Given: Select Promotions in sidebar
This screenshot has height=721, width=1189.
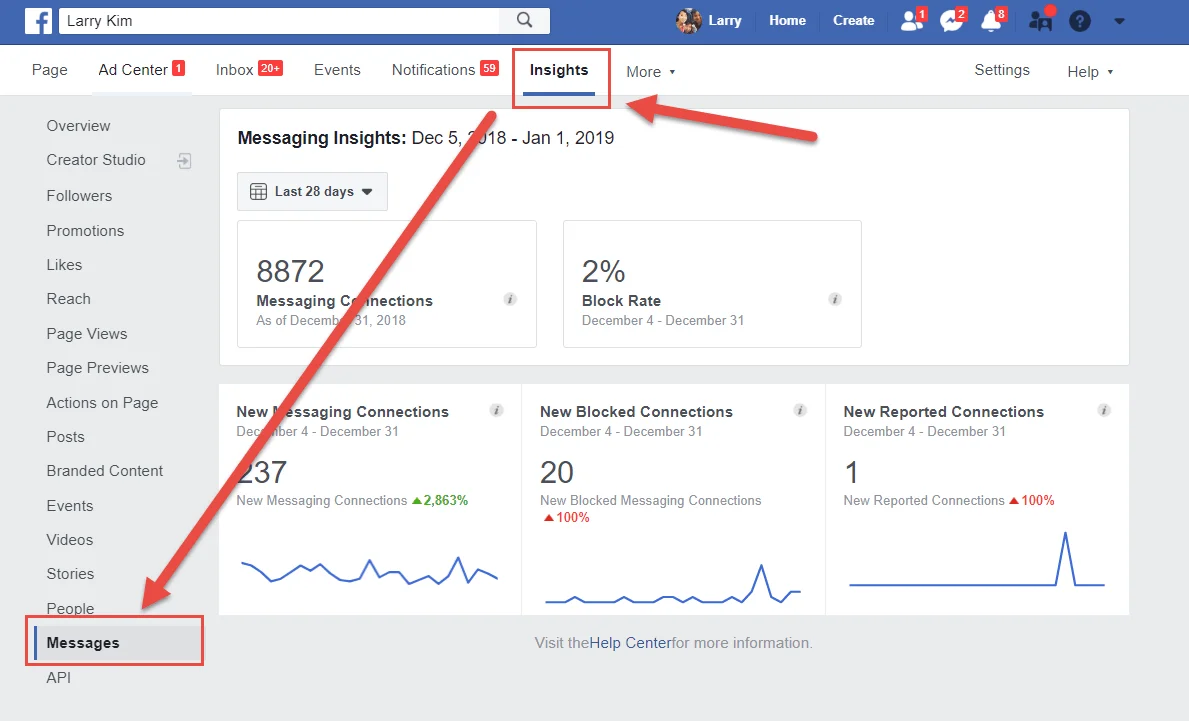Looking at the screenshot, I should pyautogui.click(x=85, y=230).
